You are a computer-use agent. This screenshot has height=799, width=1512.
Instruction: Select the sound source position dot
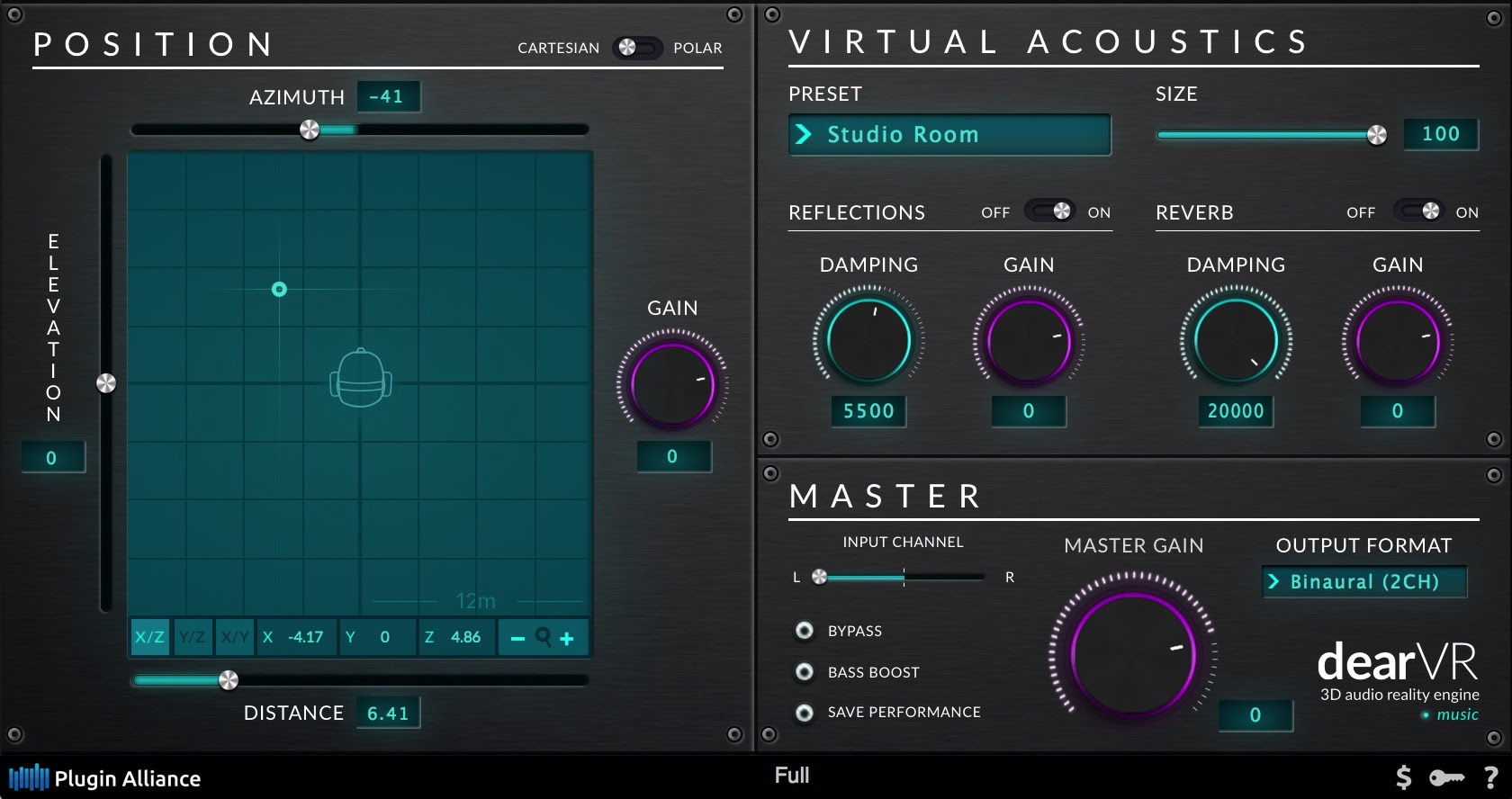pos(279,289)
